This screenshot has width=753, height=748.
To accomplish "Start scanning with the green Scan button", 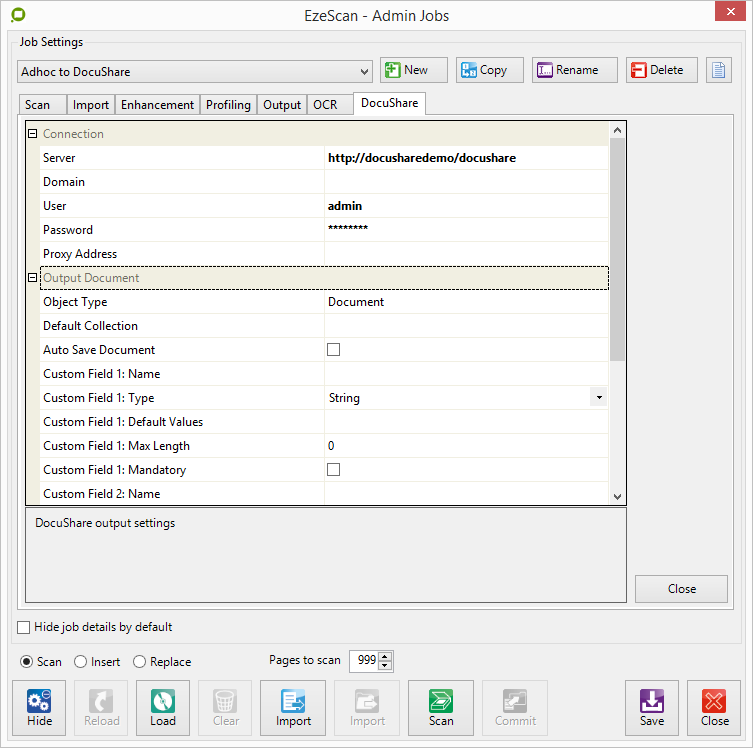I will [441, 708].
